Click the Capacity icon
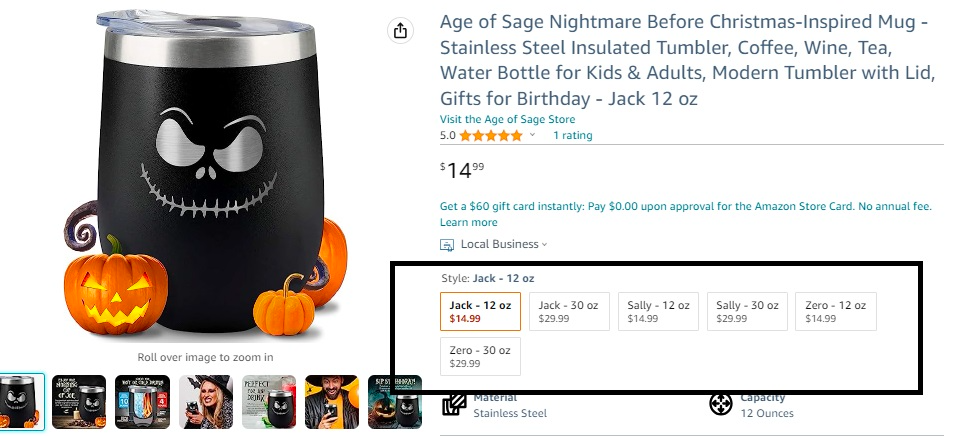 point(720,404)
